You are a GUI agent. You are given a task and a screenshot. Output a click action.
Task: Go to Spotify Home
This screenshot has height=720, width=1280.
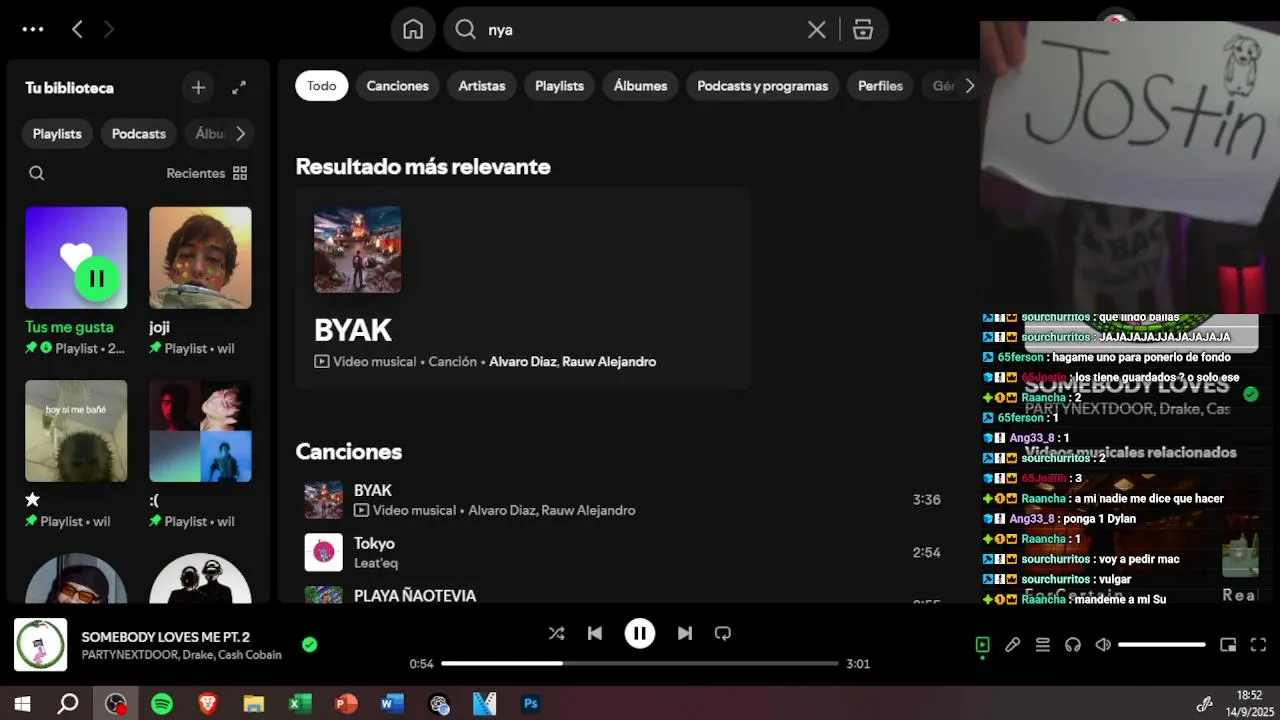pos(413,29)
